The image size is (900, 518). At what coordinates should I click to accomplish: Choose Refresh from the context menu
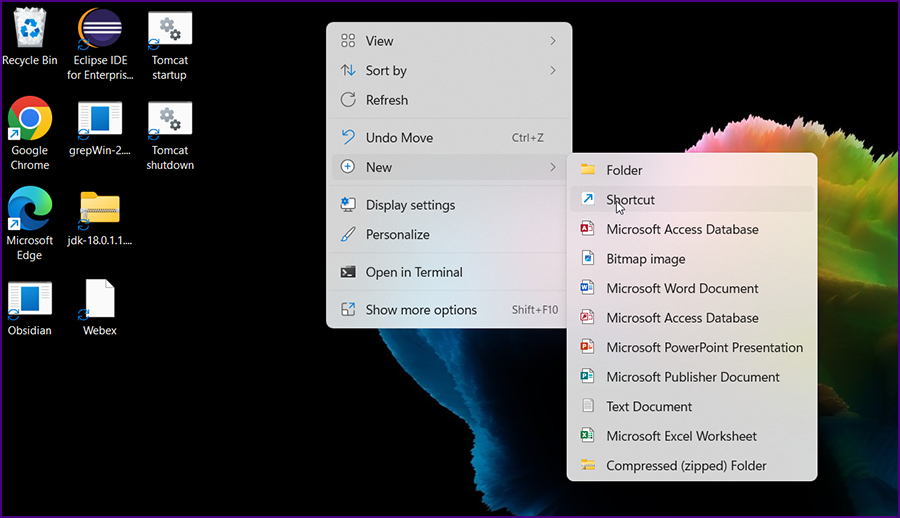coord(387,100)
